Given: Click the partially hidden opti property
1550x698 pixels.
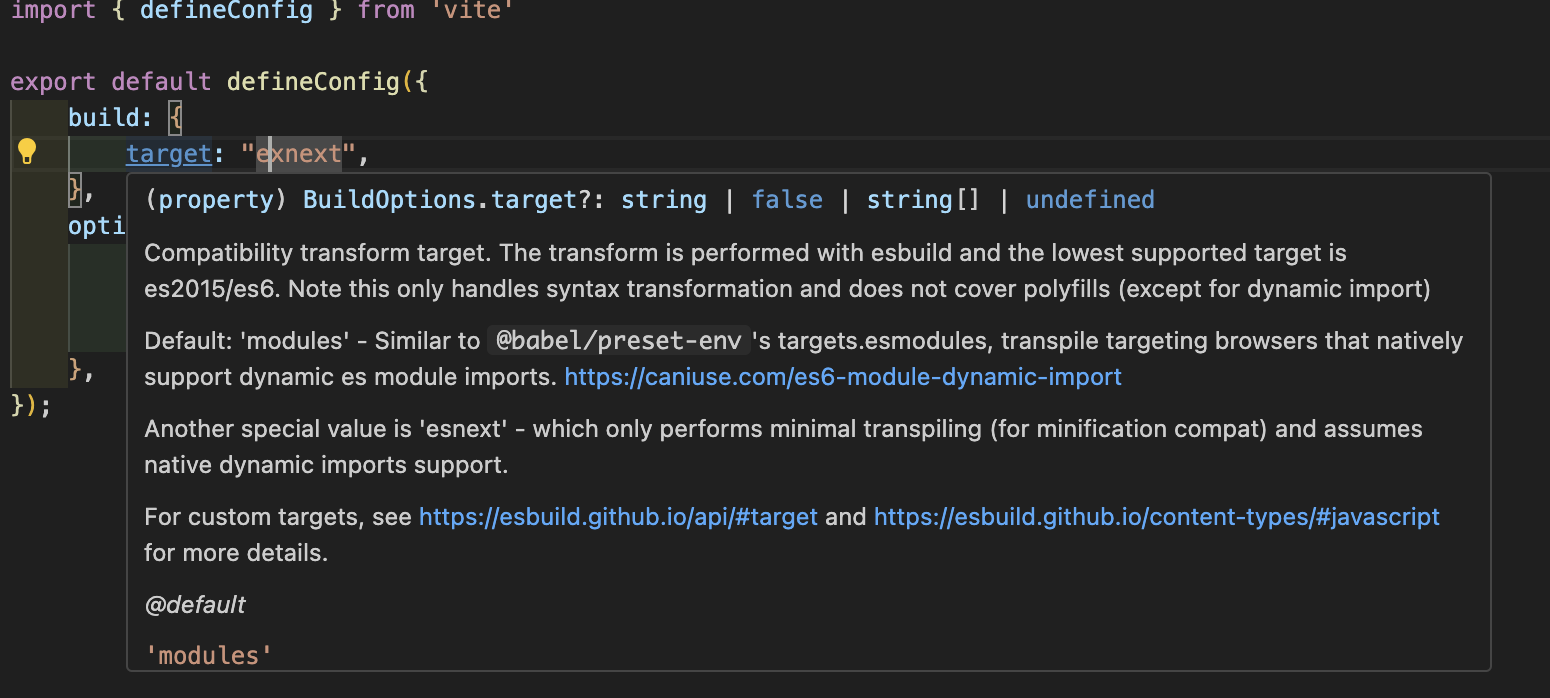Looking at the screenshot, I should point(96,226).
